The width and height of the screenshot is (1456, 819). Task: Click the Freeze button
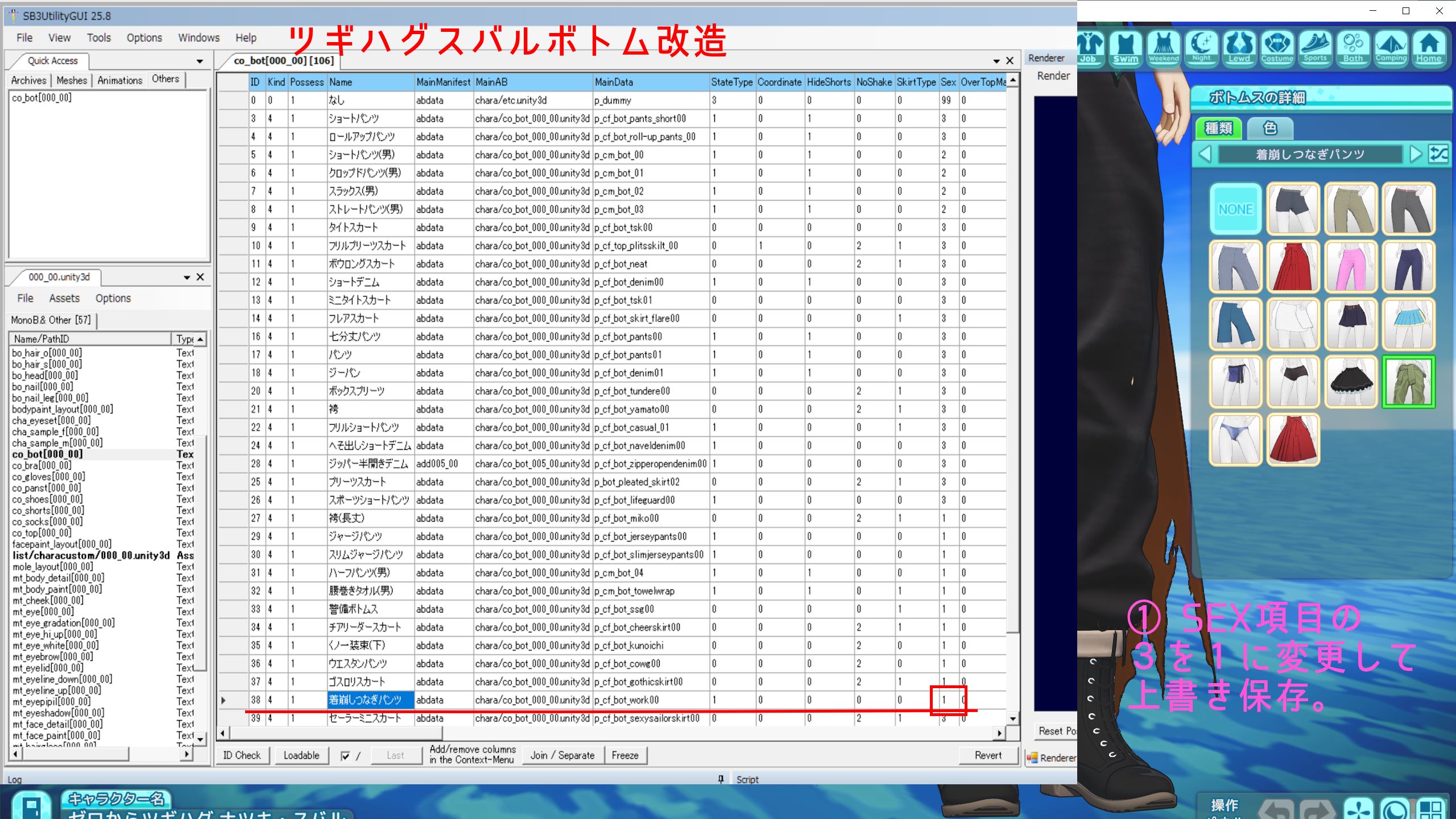(x=625, y=755)
